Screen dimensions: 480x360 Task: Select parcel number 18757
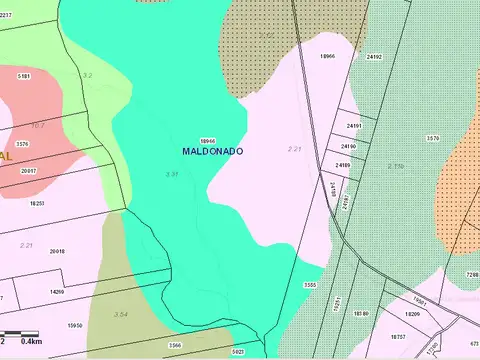coord(398,337)
